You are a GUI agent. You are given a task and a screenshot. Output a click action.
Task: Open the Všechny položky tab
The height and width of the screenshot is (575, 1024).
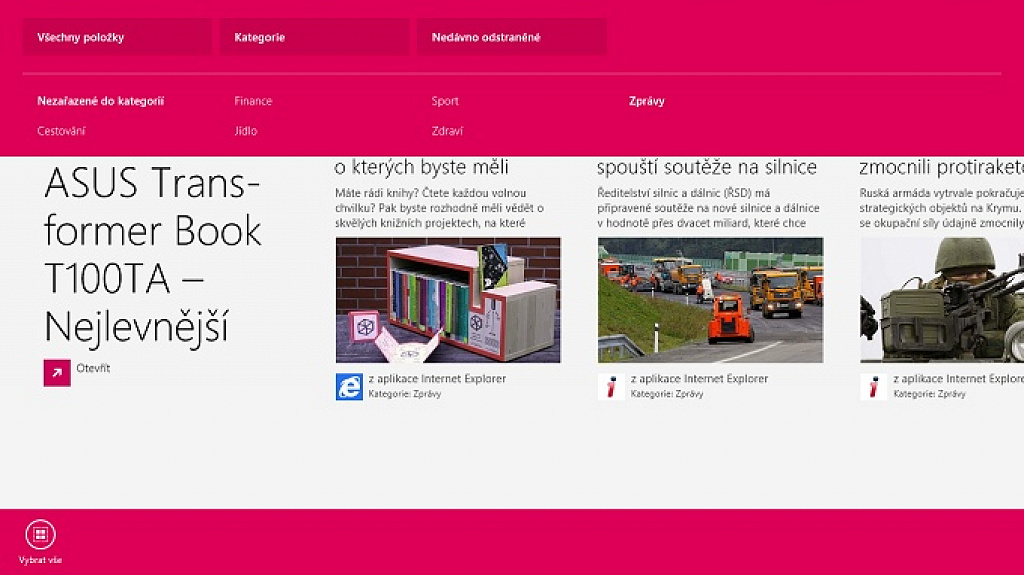pos(118,37)
